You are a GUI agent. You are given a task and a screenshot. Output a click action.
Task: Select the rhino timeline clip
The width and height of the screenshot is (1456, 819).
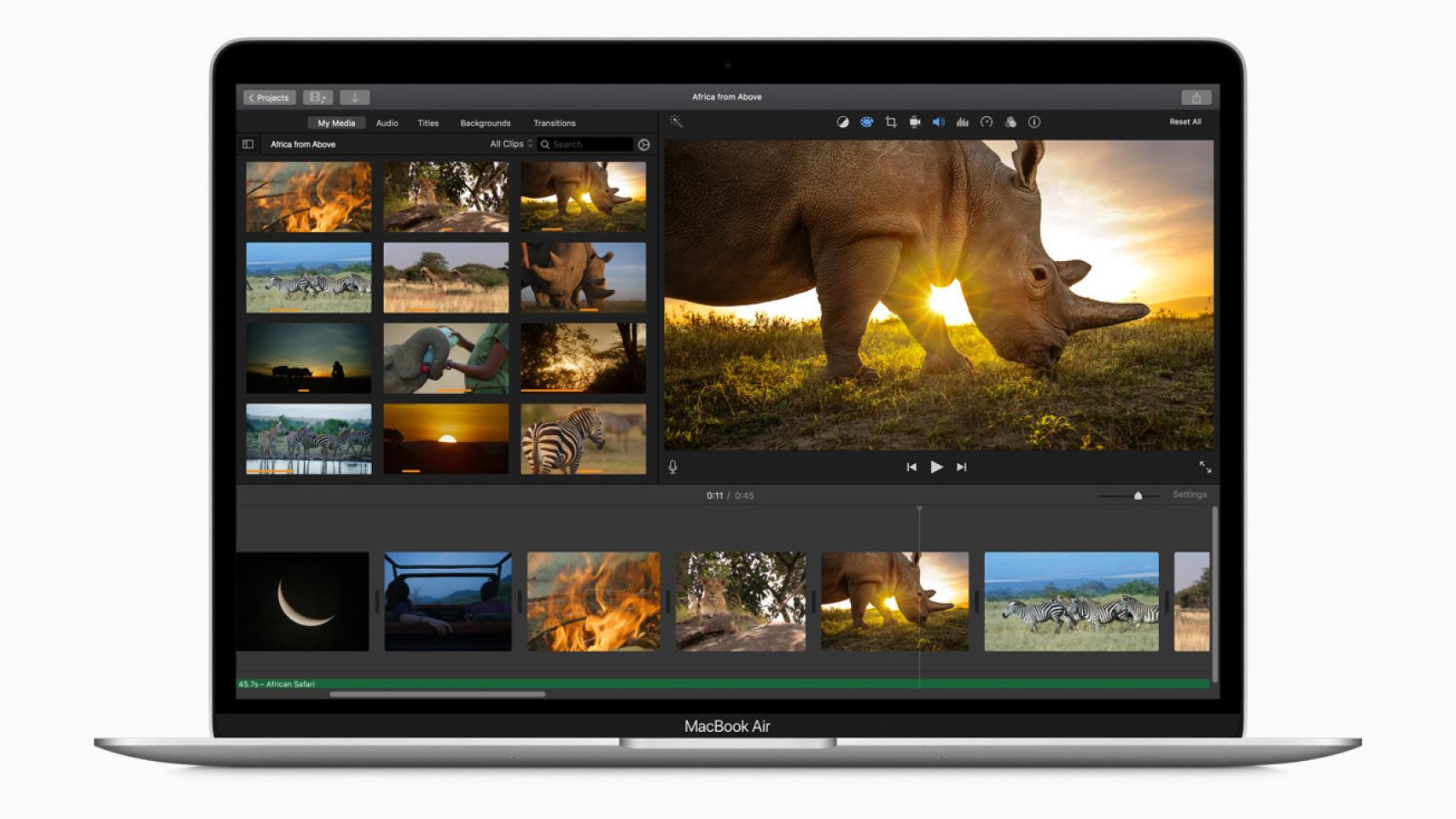(894, 601)
